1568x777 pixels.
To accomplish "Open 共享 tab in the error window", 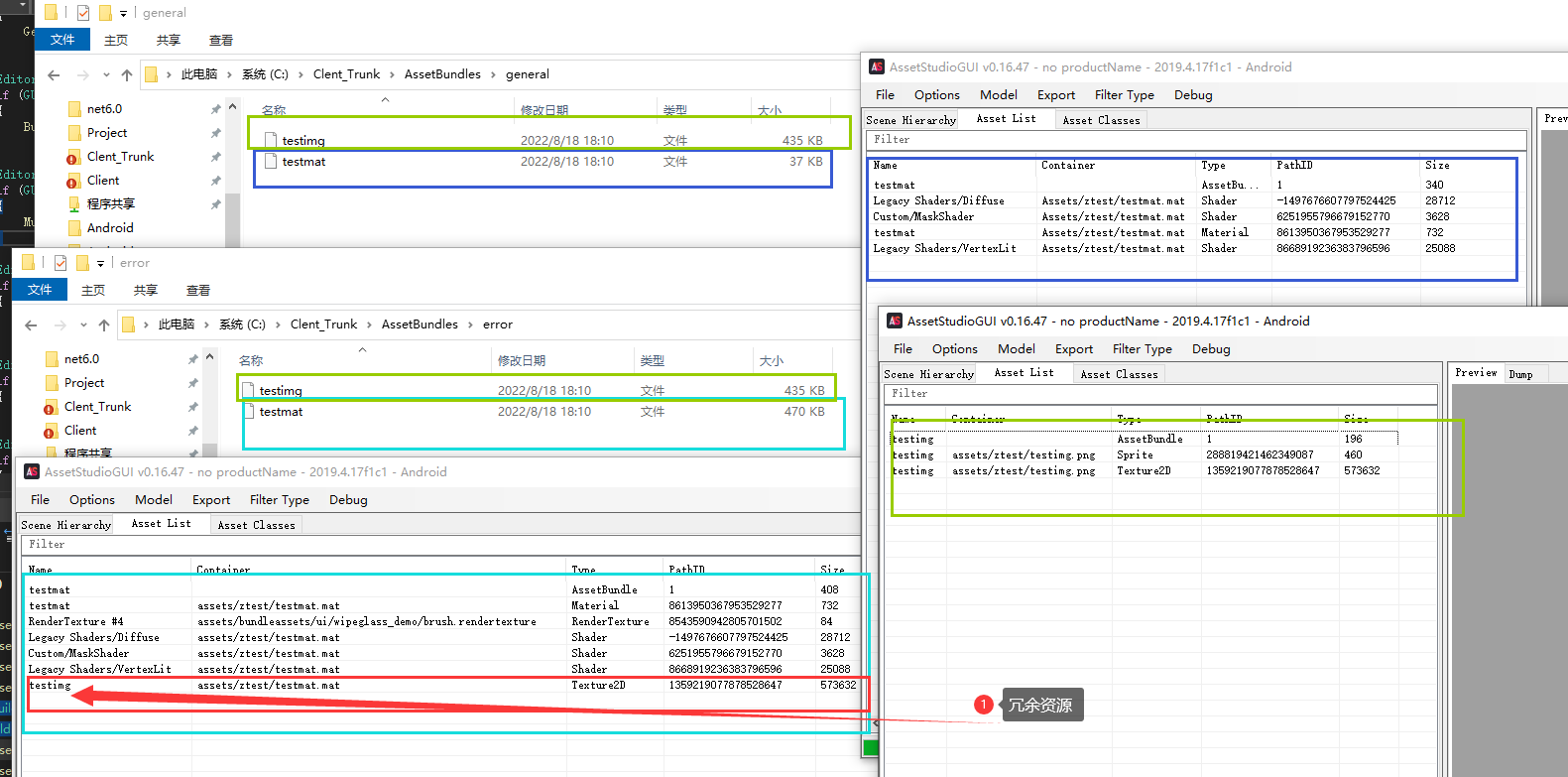I will [x=146, y=291].
